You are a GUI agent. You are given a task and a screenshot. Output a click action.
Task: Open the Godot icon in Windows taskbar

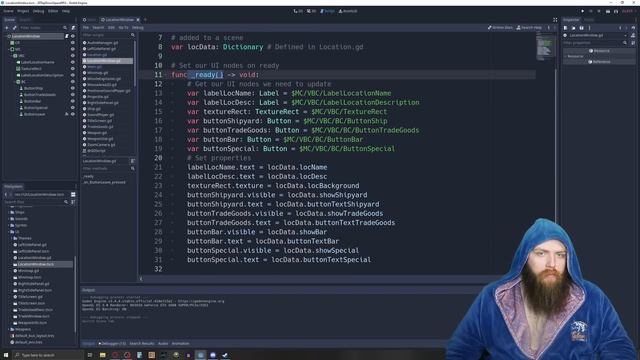point(200,355)
